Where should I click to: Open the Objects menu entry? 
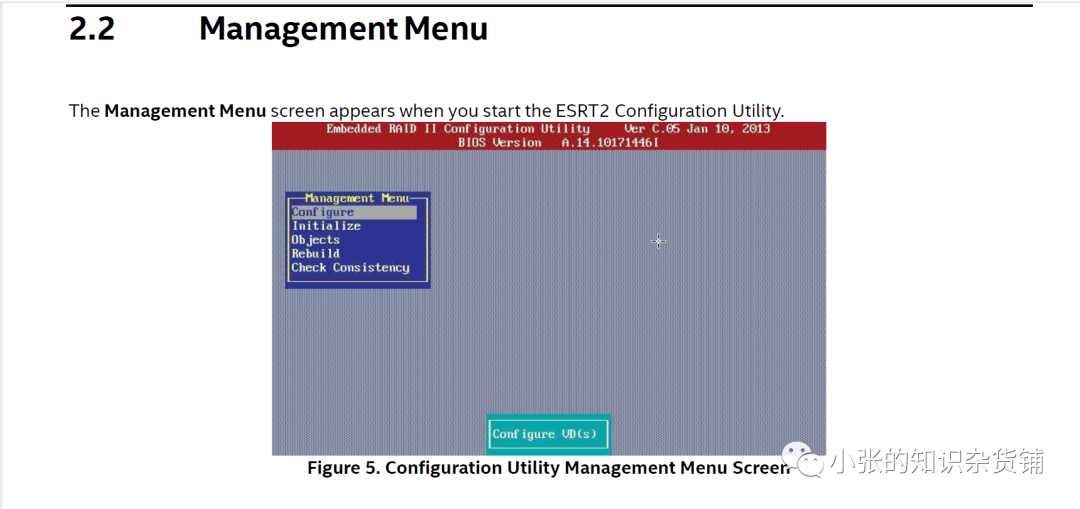point(315,240)
